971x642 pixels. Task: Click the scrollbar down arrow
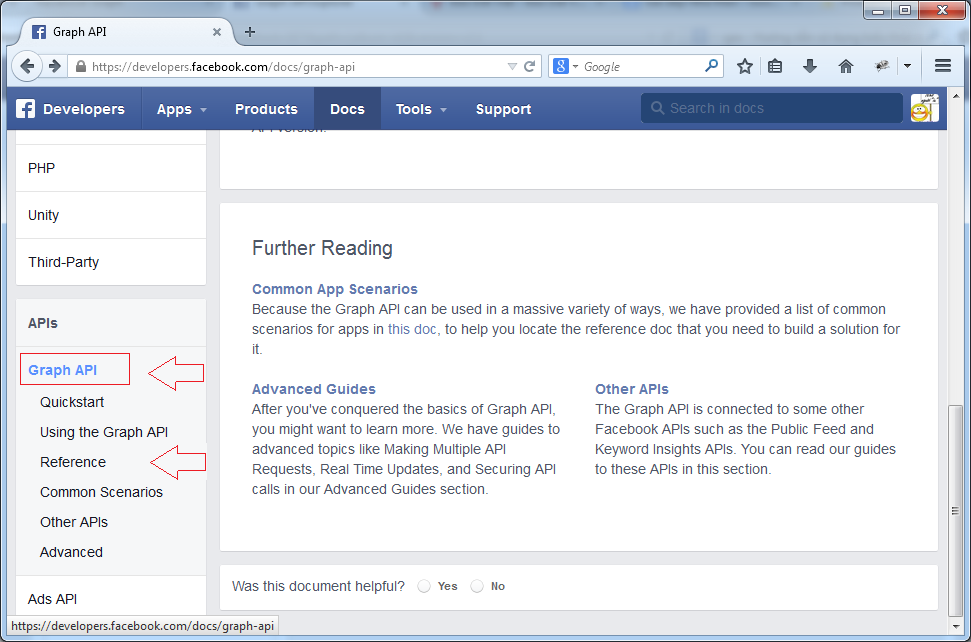[955, 627]
